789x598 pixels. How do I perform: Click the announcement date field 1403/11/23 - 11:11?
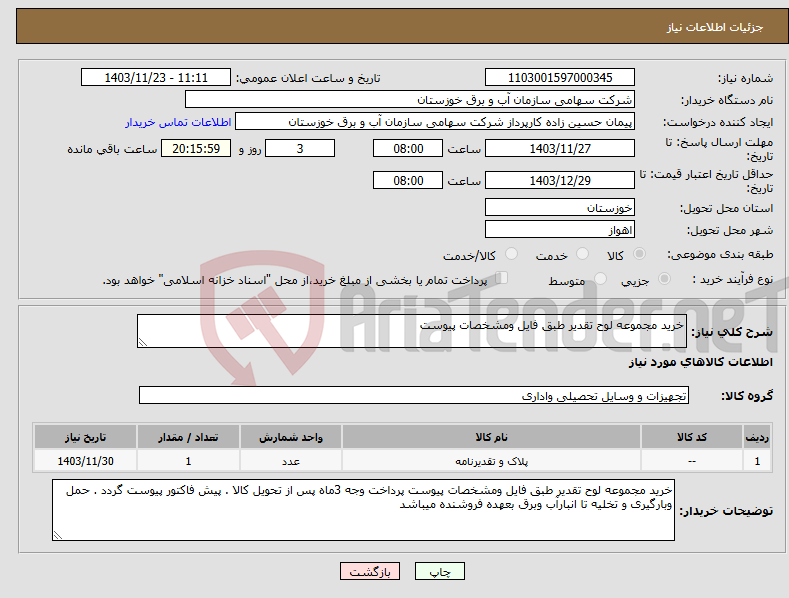(x=156, y=78)
